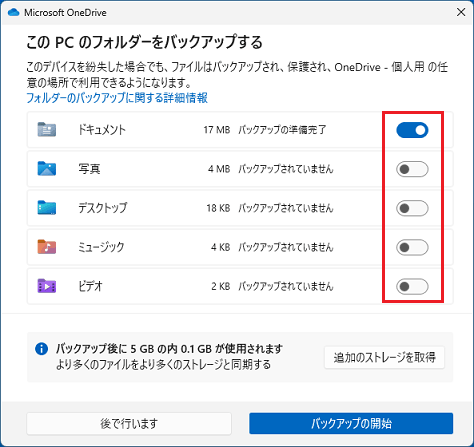474x447 pixels.
Task: Click the 追加のストレージを取得 button
Action: [x=384, y=357]
